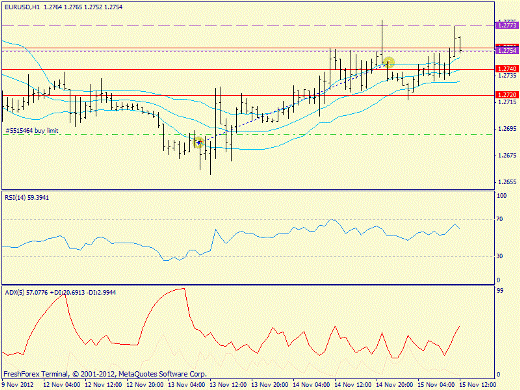Click the '15 Nov 12:00' time axis label
Image resolution: width=520 pixels, height=390 pixels.
tap(478, 385)
